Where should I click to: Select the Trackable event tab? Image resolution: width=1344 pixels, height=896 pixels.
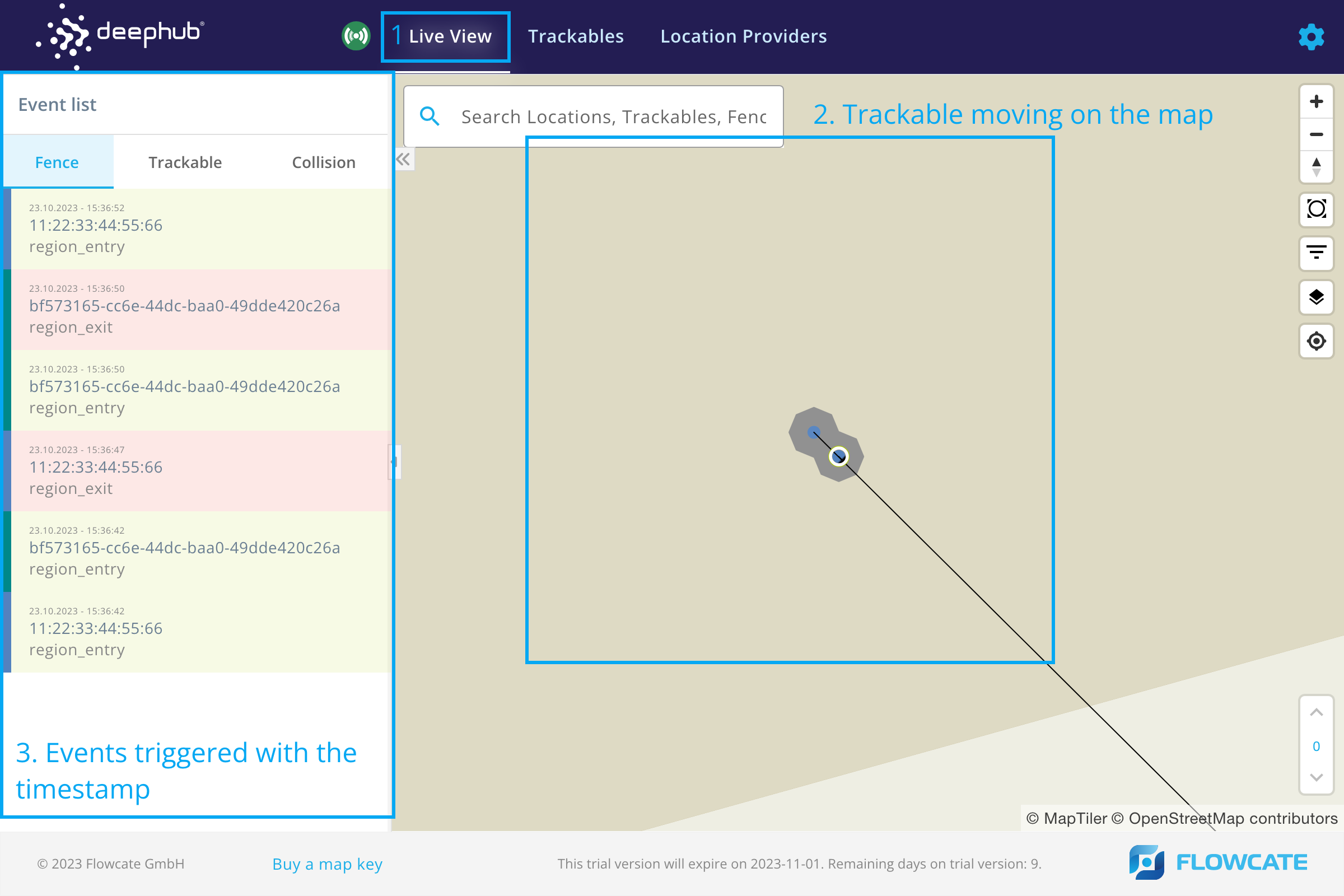click(185, 162)
